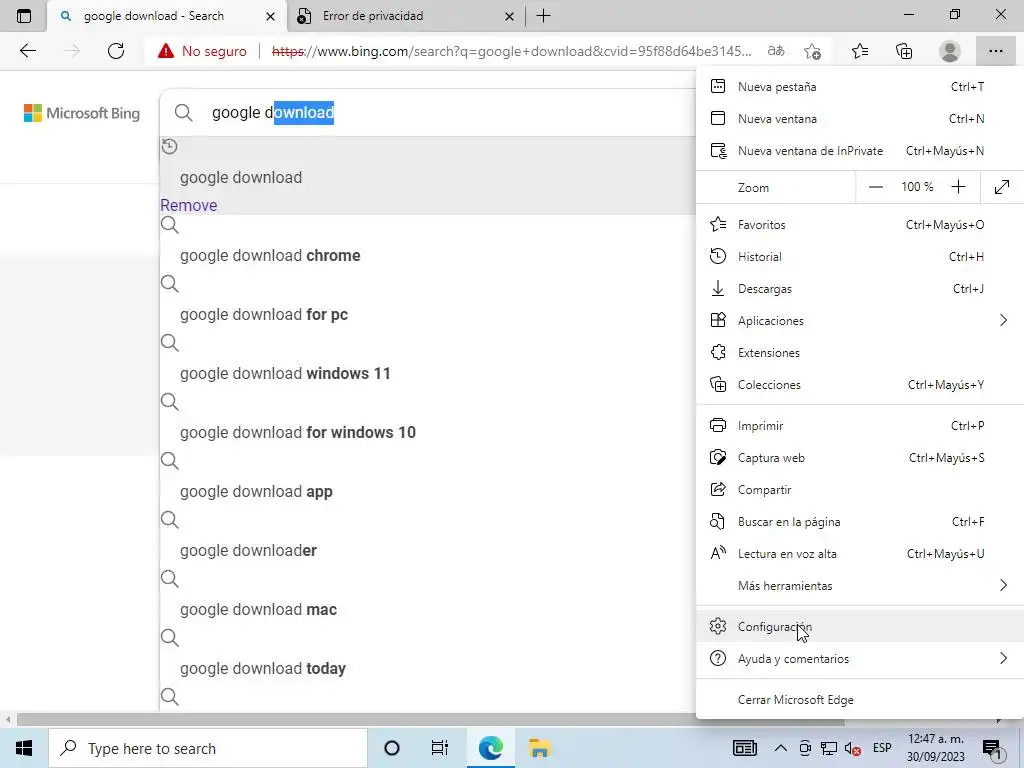Add this page to favorites star icon
Screen dimensions: 1024x768
point(812,51)
